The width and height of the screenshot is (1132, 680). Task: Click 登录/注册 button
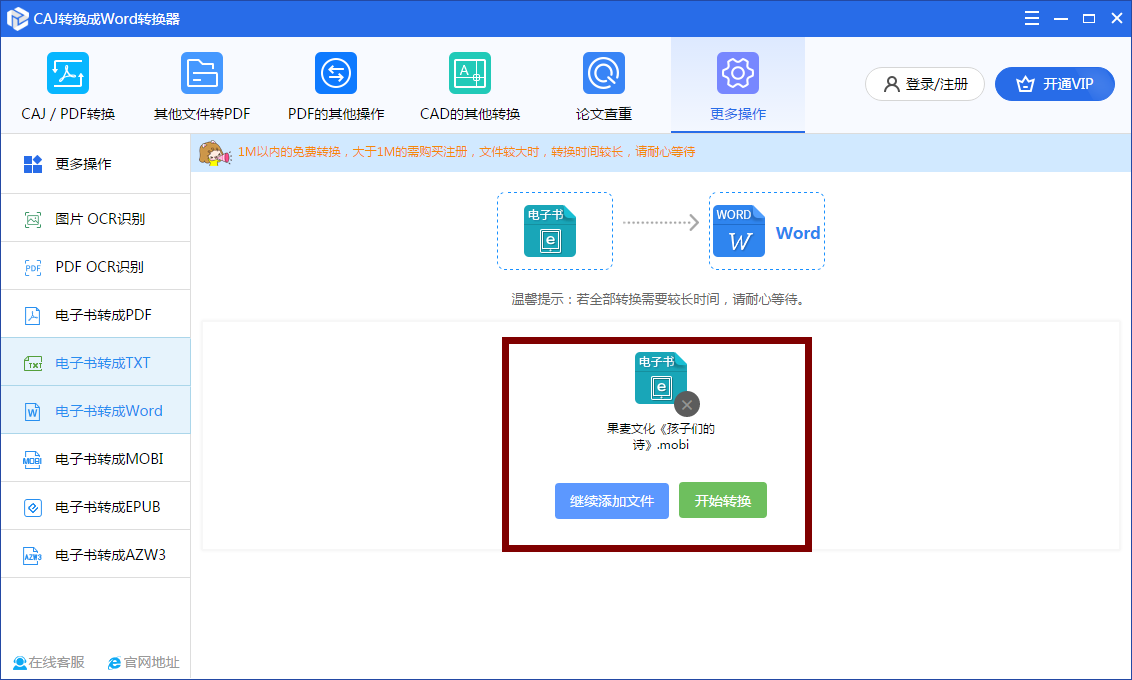[x=925, y=84]
